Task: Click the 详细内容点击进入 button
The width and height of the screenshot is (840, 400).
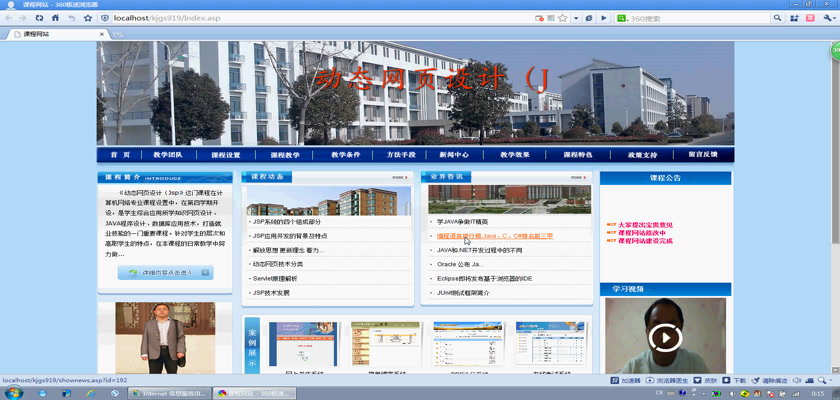Action: [165, 272]
